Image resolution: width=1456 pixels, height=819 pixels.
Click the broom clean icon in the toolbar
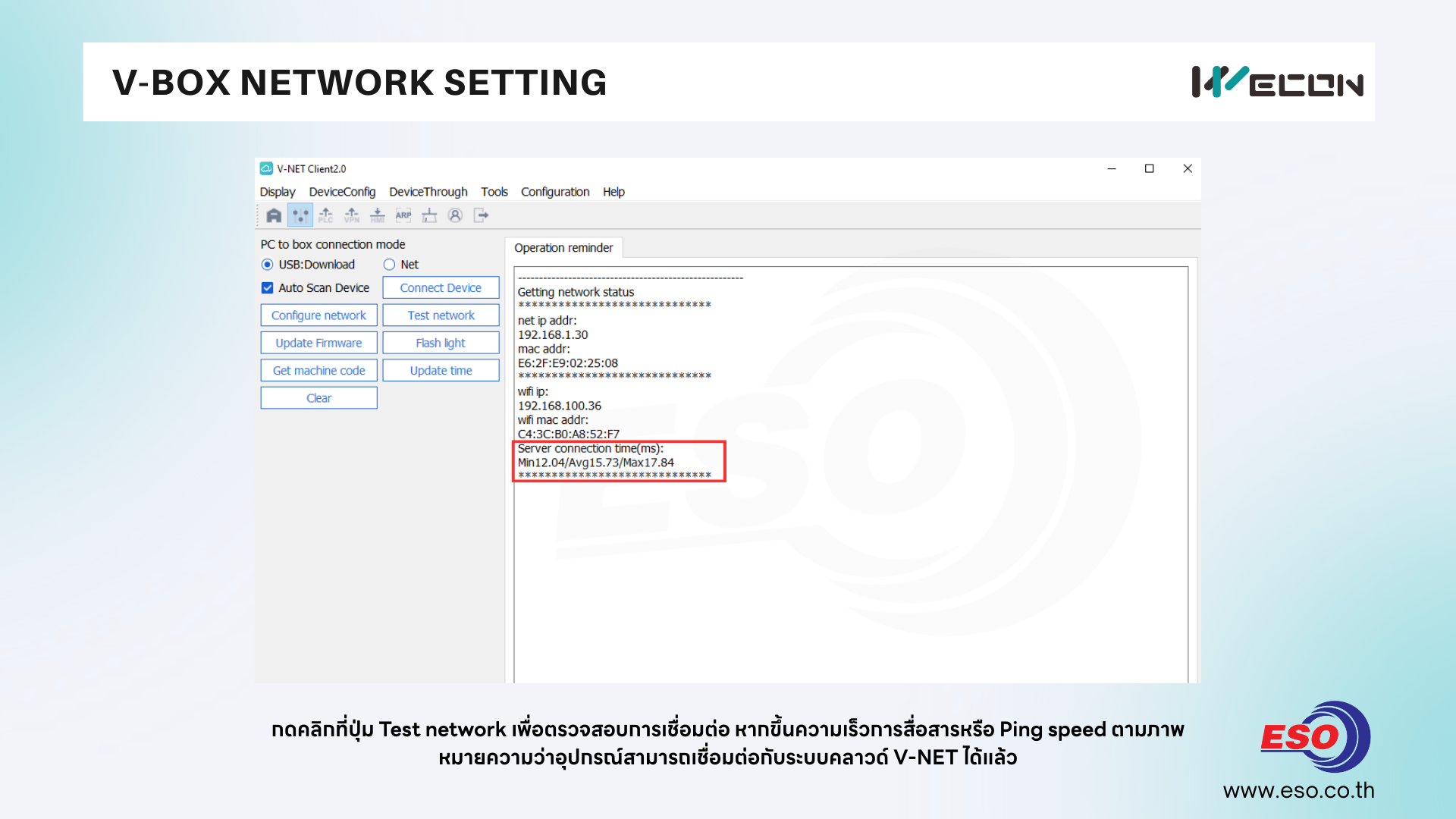click(x=429, y=216)
